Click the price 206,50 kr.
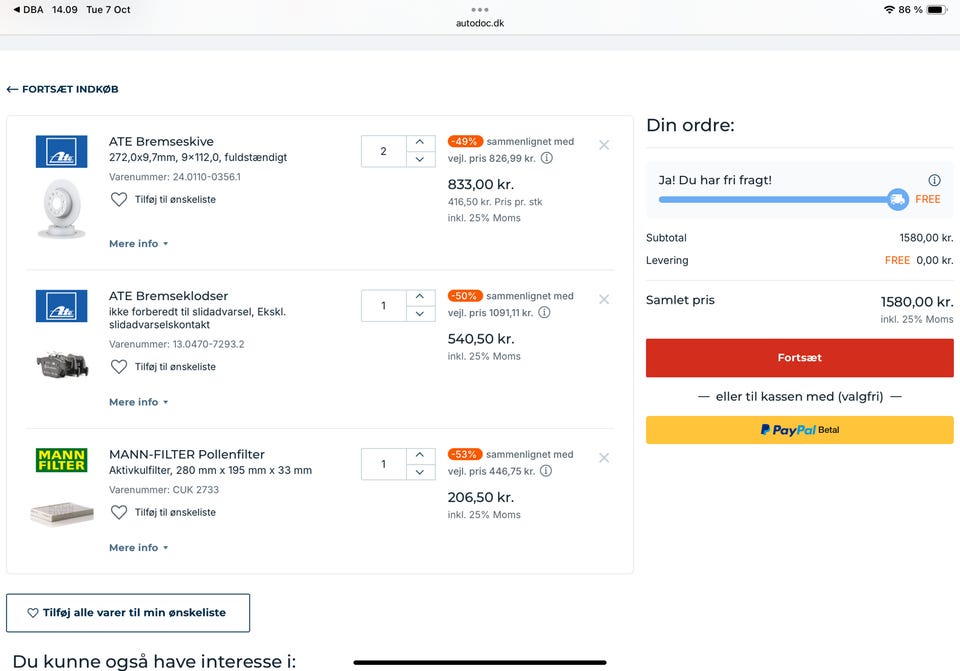This screenshot has height=671, width=960. pyautogui.click(x=481, y=497)
